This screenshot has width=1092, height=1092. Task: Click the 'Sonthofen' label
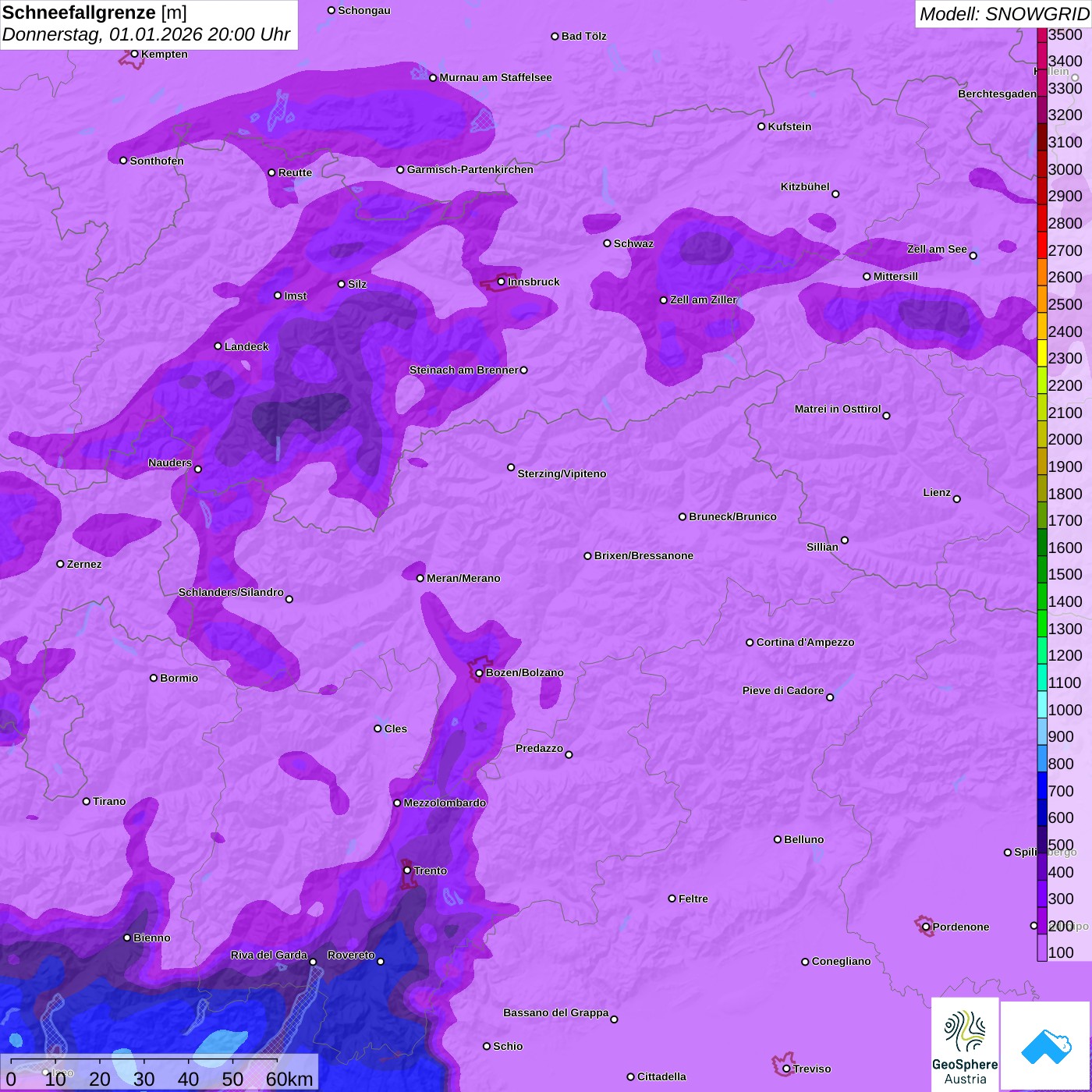157,161
